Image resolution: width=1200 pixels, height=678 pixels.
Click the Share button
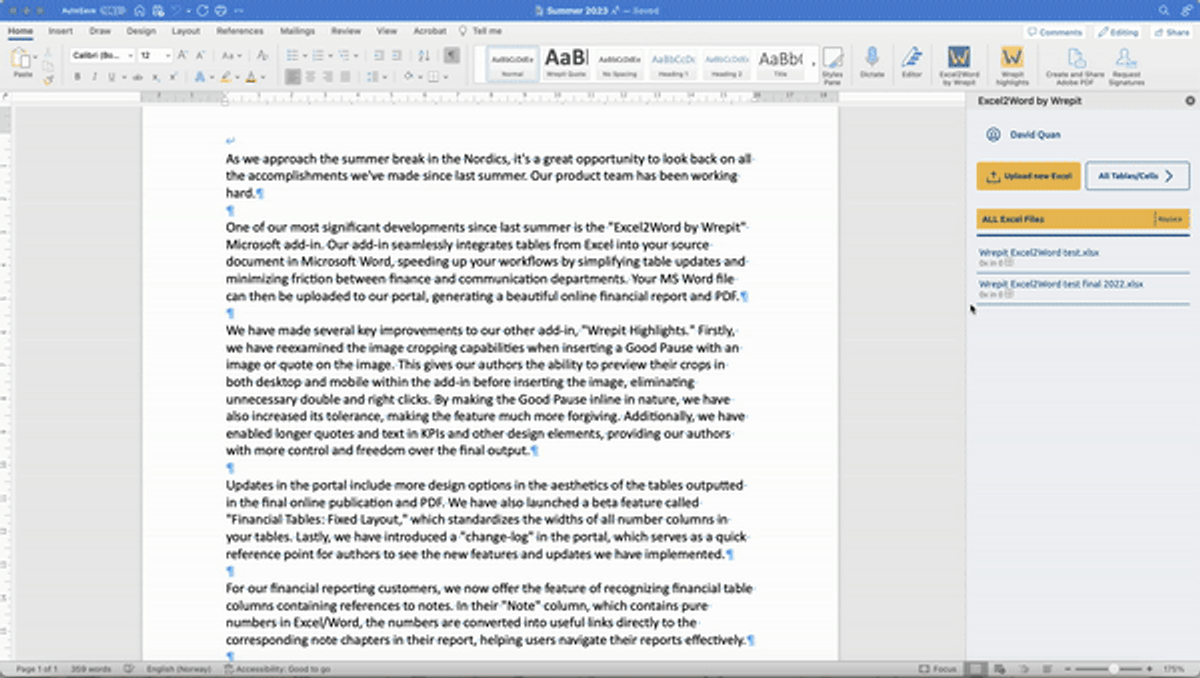pos(1170,32)
